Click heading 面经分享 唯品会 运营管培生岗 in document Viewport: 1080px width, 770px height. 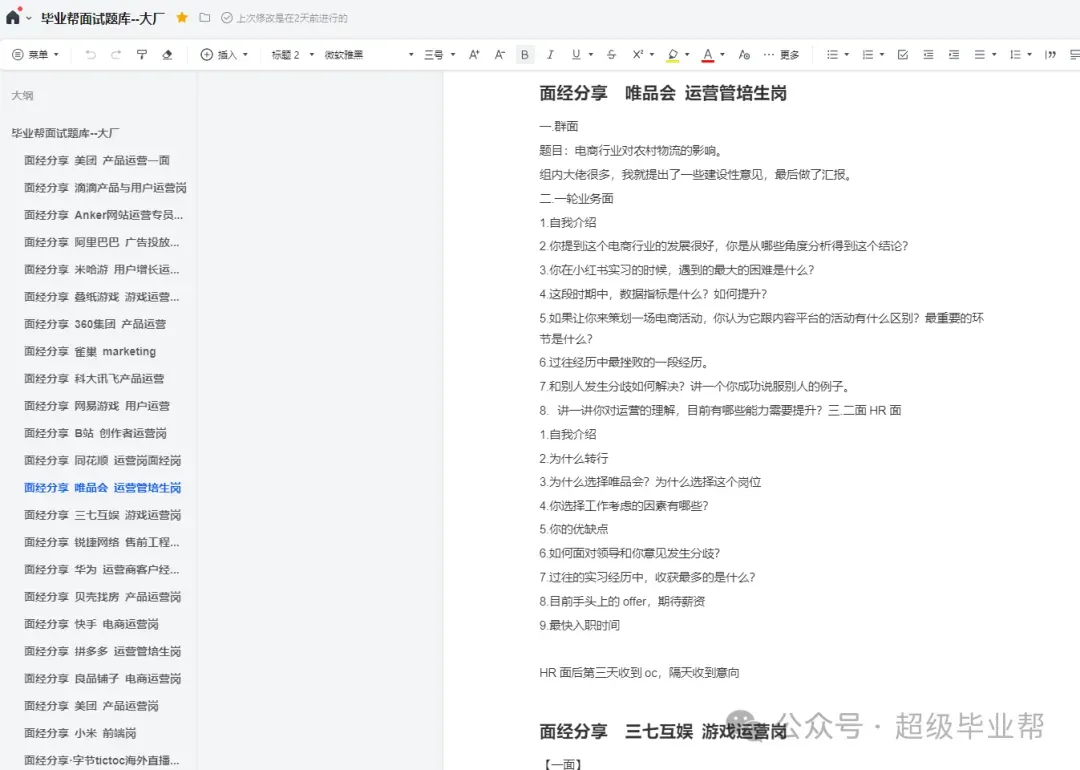(x=663, y=93)
